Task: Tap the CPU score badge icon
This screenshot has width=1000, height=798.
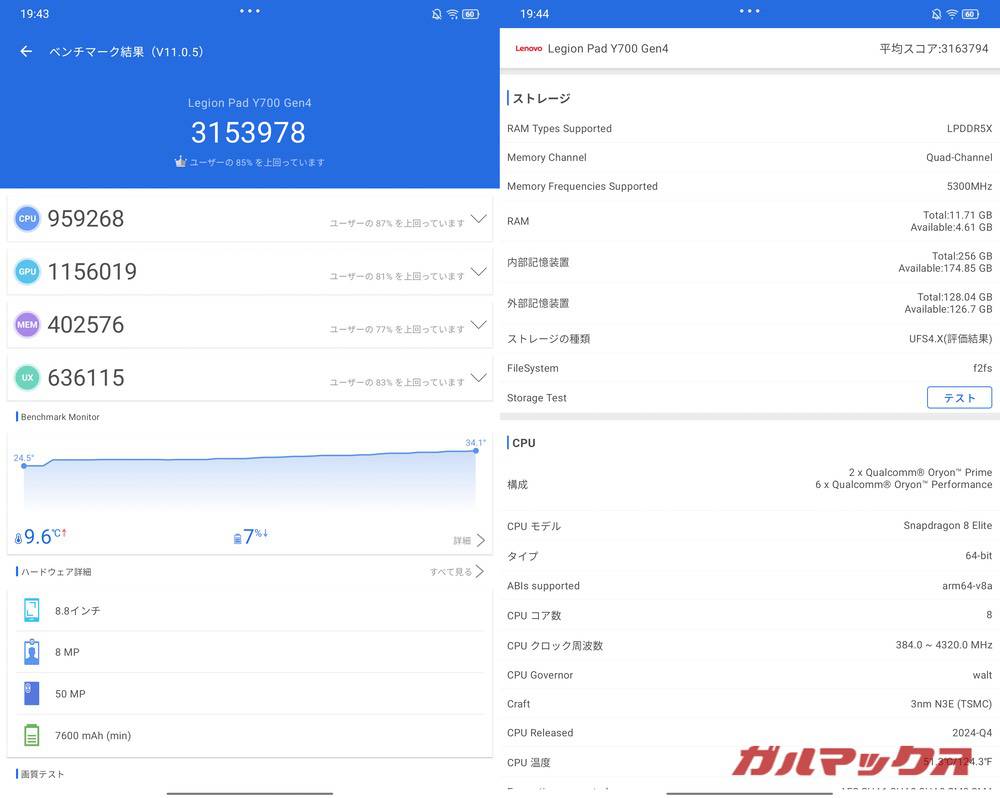Action: 27,218
